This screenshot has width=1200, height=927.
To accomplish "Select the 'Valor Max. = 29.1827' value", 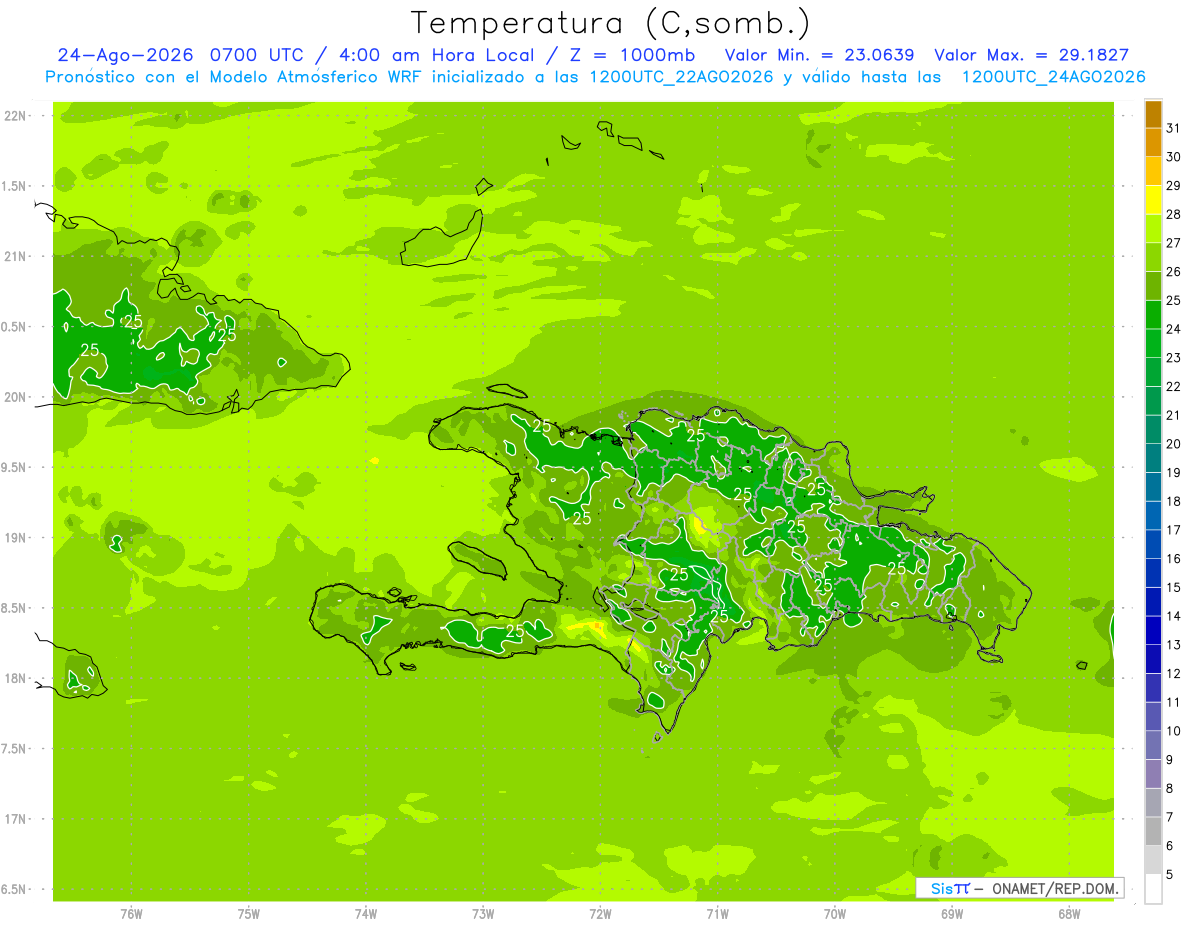I will click(1031, 55).
